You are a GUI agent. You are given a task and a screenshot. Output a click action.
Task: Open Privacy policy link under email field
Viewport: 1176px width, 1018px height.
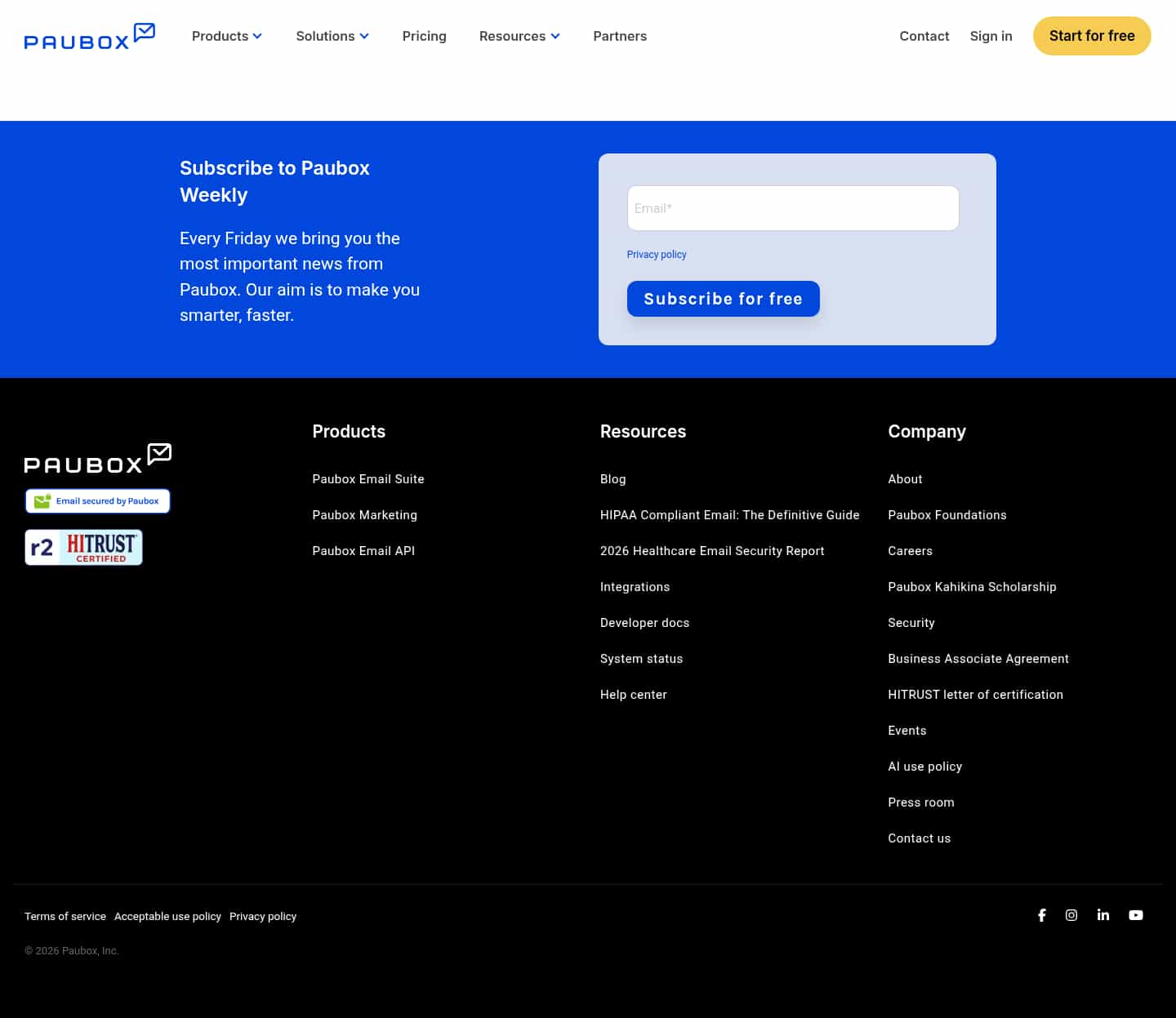click(657, 255)
